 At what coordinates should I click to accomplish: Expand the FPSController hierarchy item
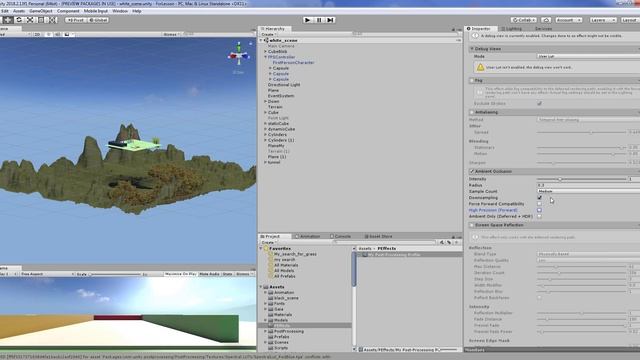pos(265,57)
